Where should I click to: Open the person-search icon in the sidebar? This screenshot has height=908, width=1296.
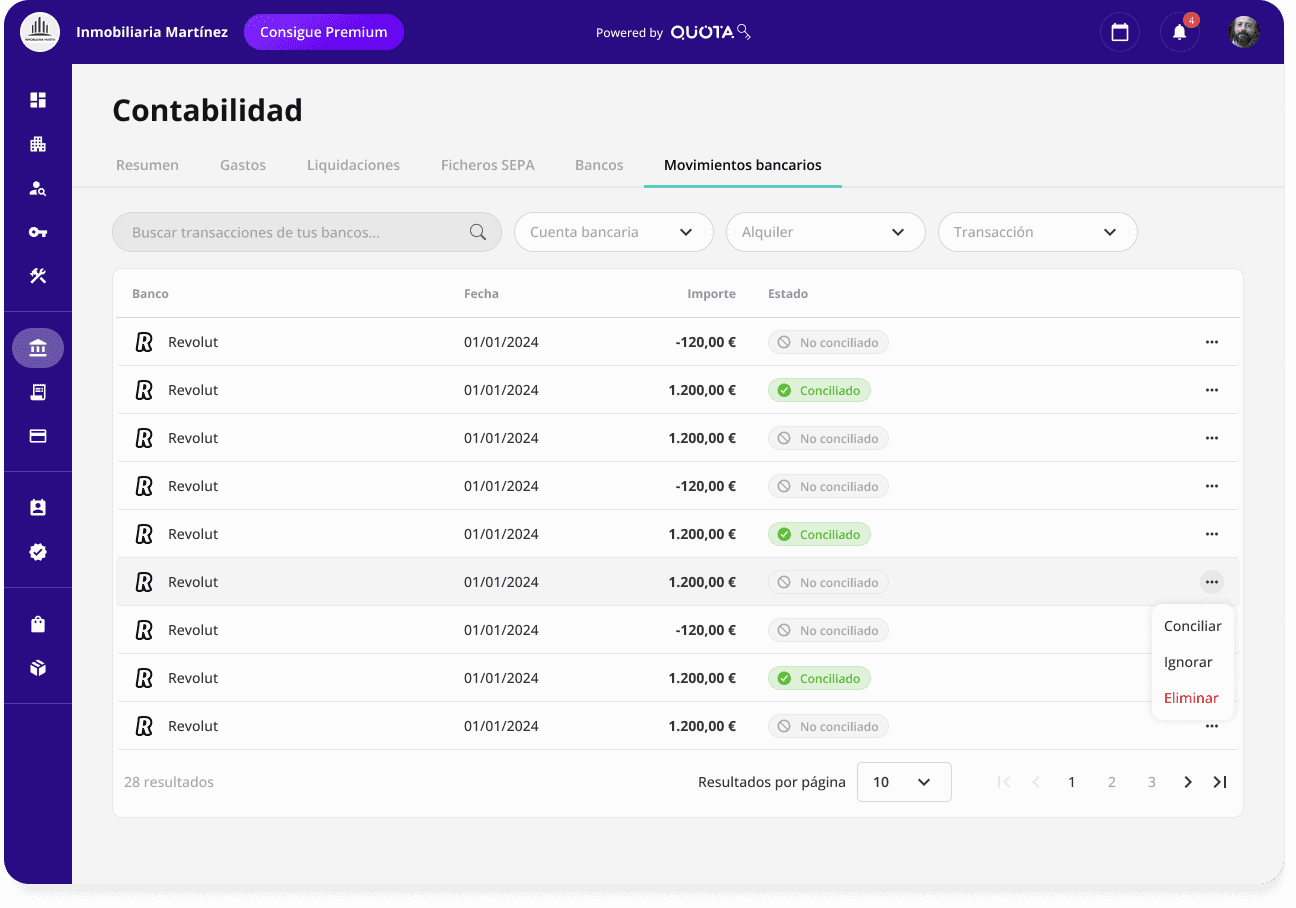click(x=38, y=188)
